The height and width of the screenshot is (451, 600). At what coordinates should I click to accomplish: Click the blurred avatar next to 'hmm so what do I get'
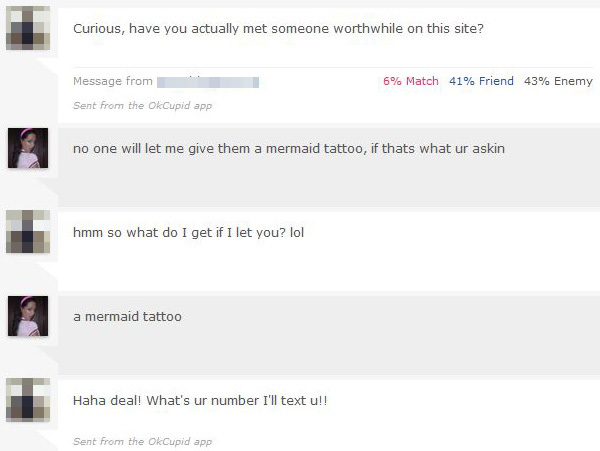click(27, 231)
